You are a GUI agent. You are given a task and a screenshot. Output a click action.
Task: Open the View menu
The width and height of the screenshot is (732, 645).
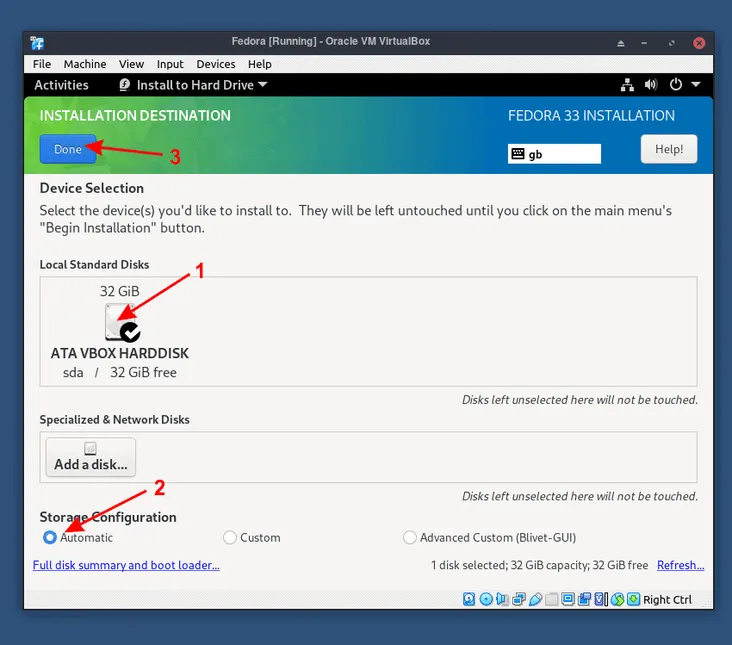click(x=131, y=64)
